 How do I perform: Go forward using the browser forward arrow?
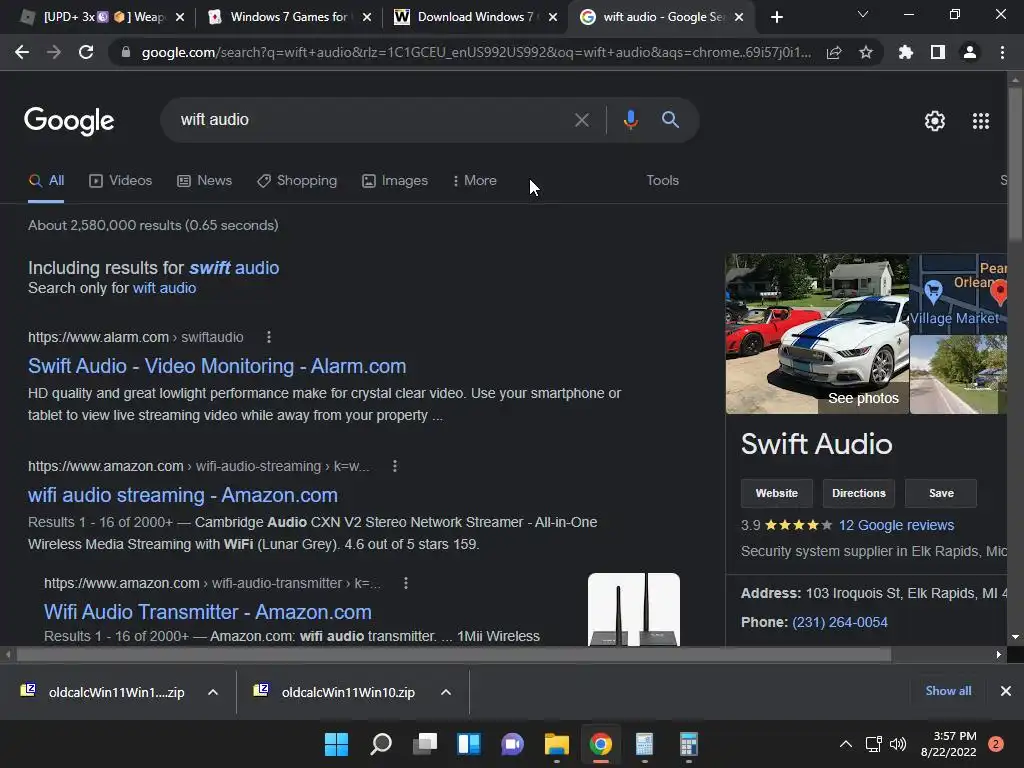point(54,52)
